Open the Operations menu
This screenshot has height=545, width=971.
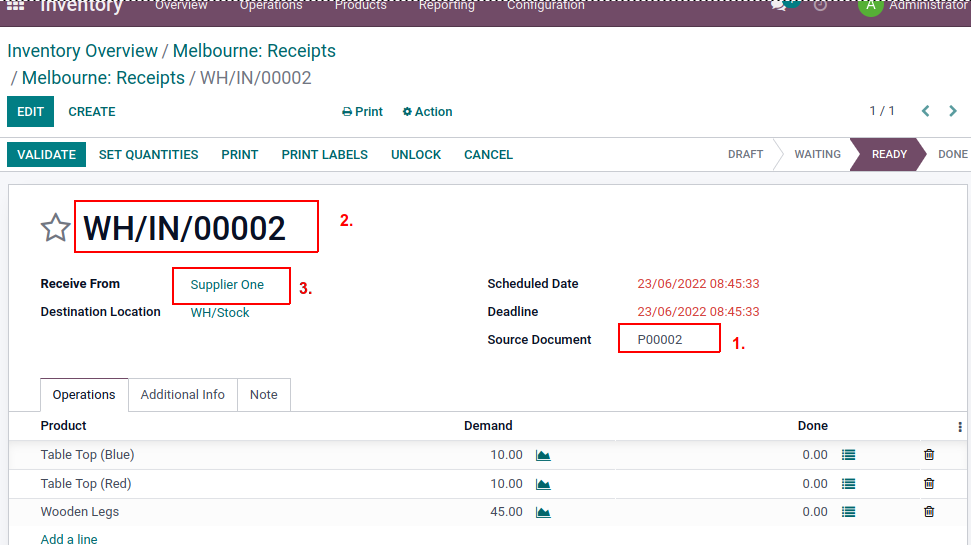coord(271,6)
